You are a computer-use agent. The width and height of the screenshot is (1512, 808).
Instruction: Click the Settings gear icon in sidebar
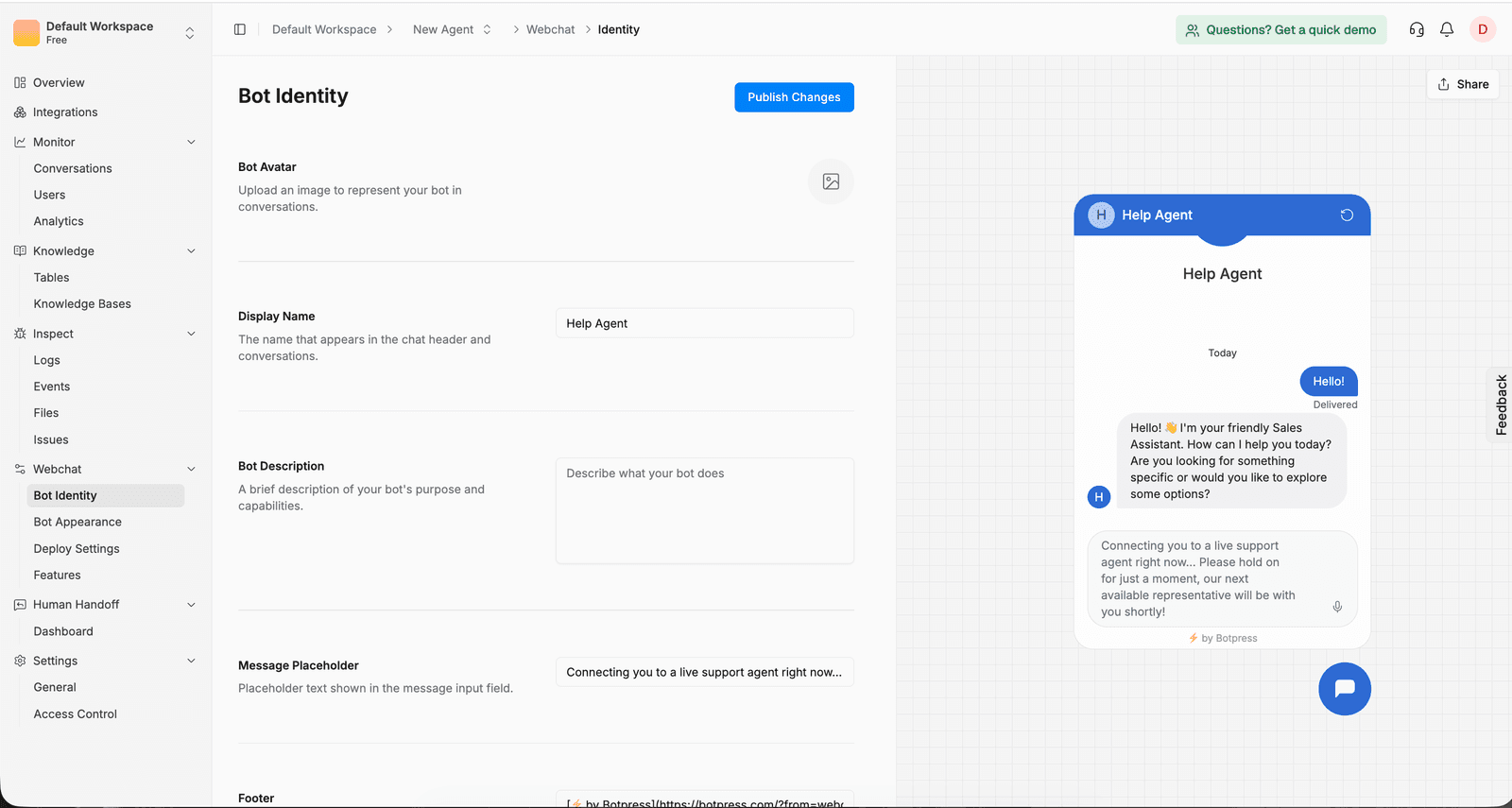(20, 661)
